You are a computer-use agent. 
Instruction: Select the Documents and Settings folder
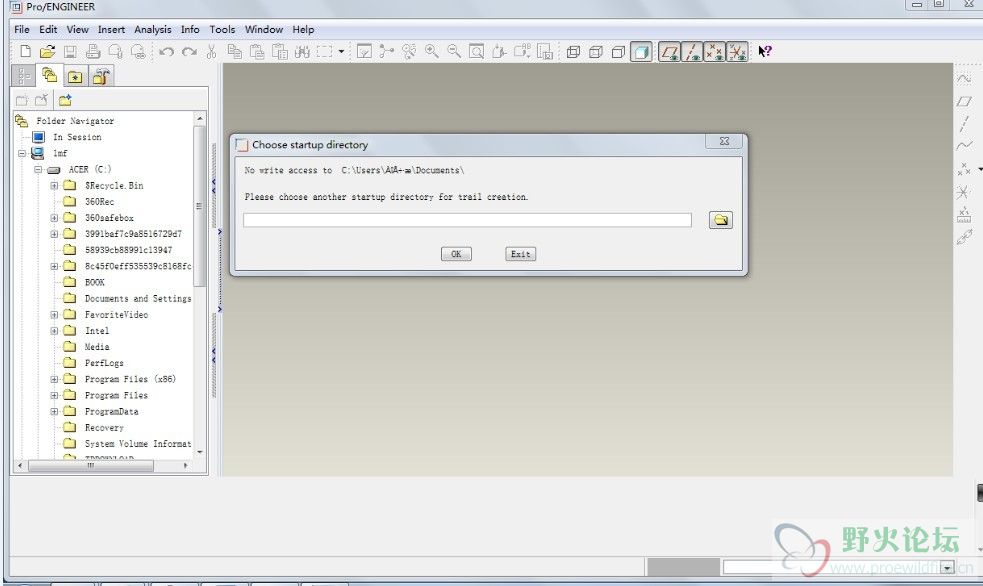click(x=138, y=298)
